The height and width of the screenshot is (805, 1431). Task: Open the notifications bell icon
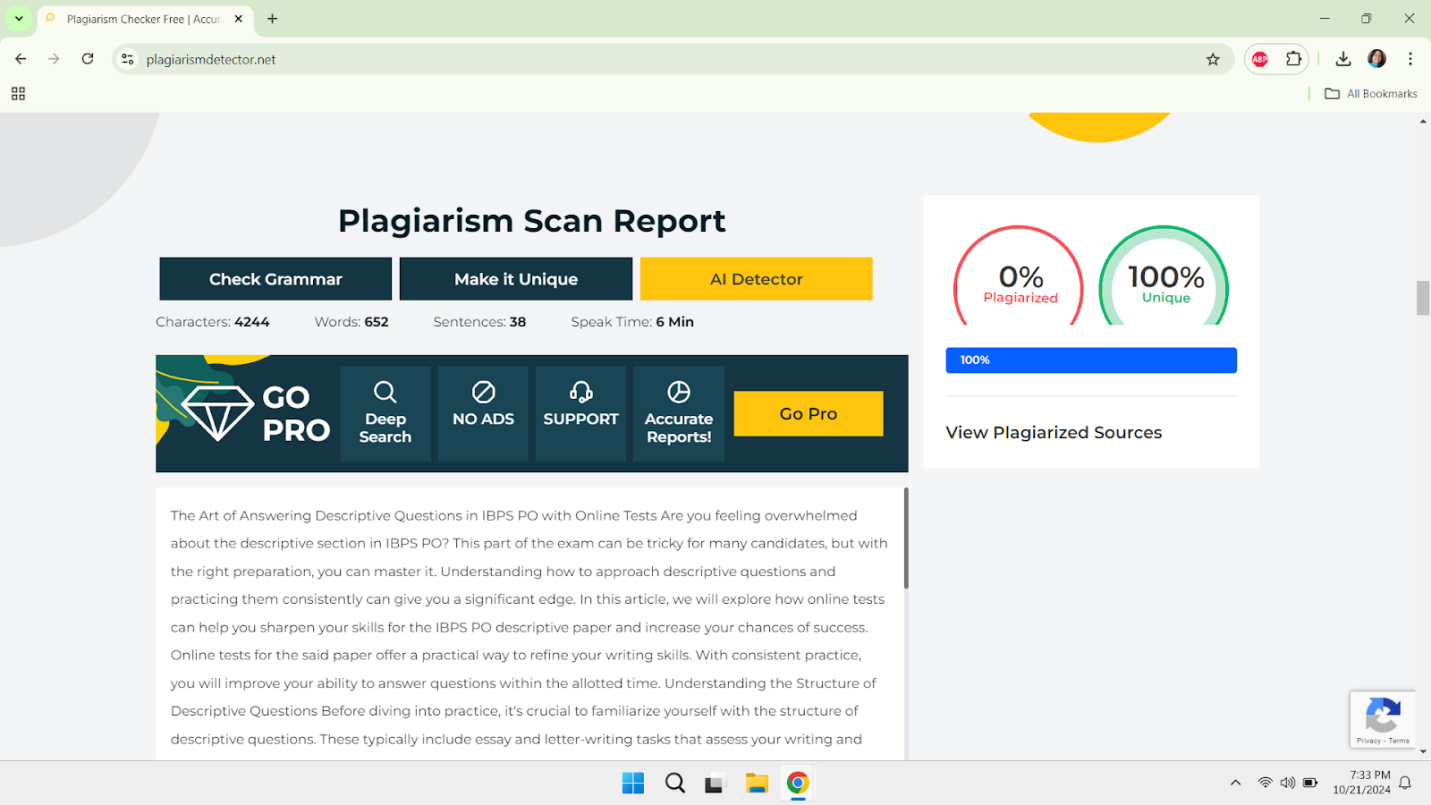[x=1405, y=783]
